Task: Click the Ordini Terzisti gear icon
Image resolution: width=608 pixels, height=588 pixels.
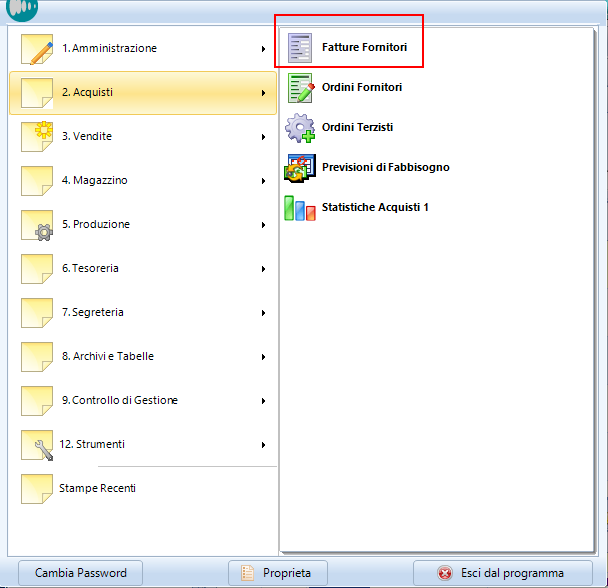Action: [x=299, y=128]
